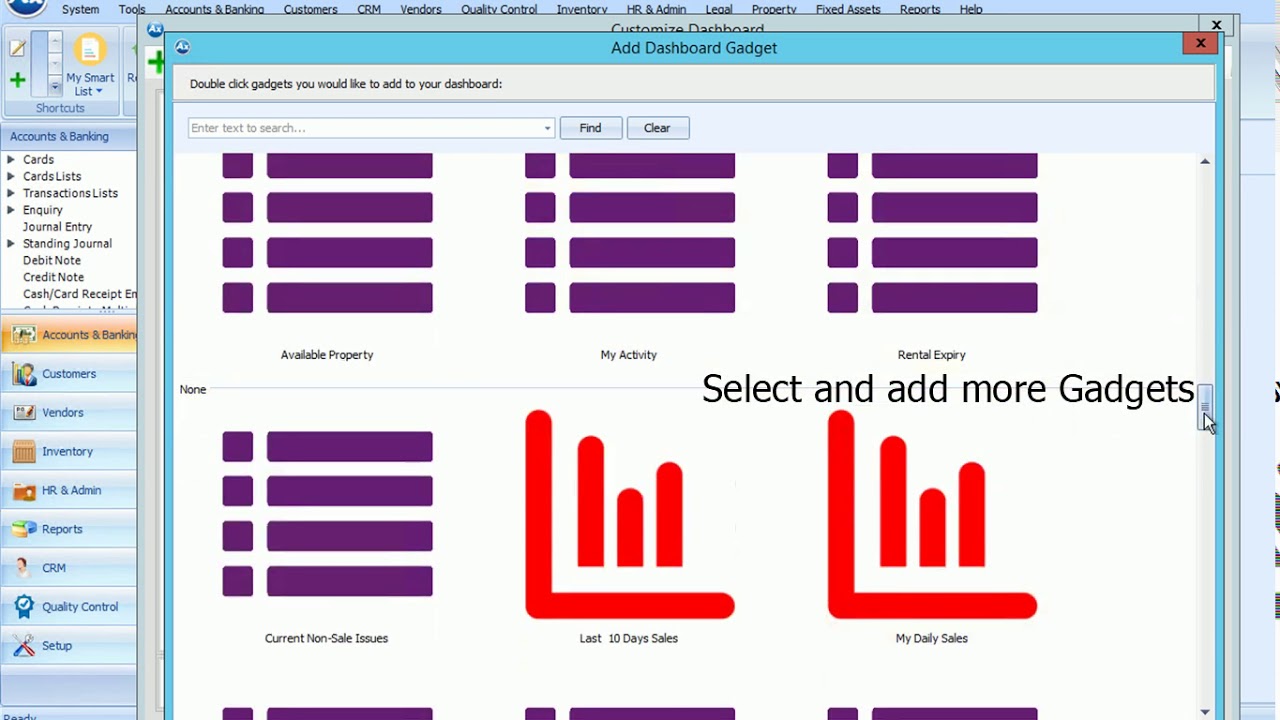Screen dimensions: 1280x720
Task: Select Credit Note in the tree
Action: (x=53, y=277)
